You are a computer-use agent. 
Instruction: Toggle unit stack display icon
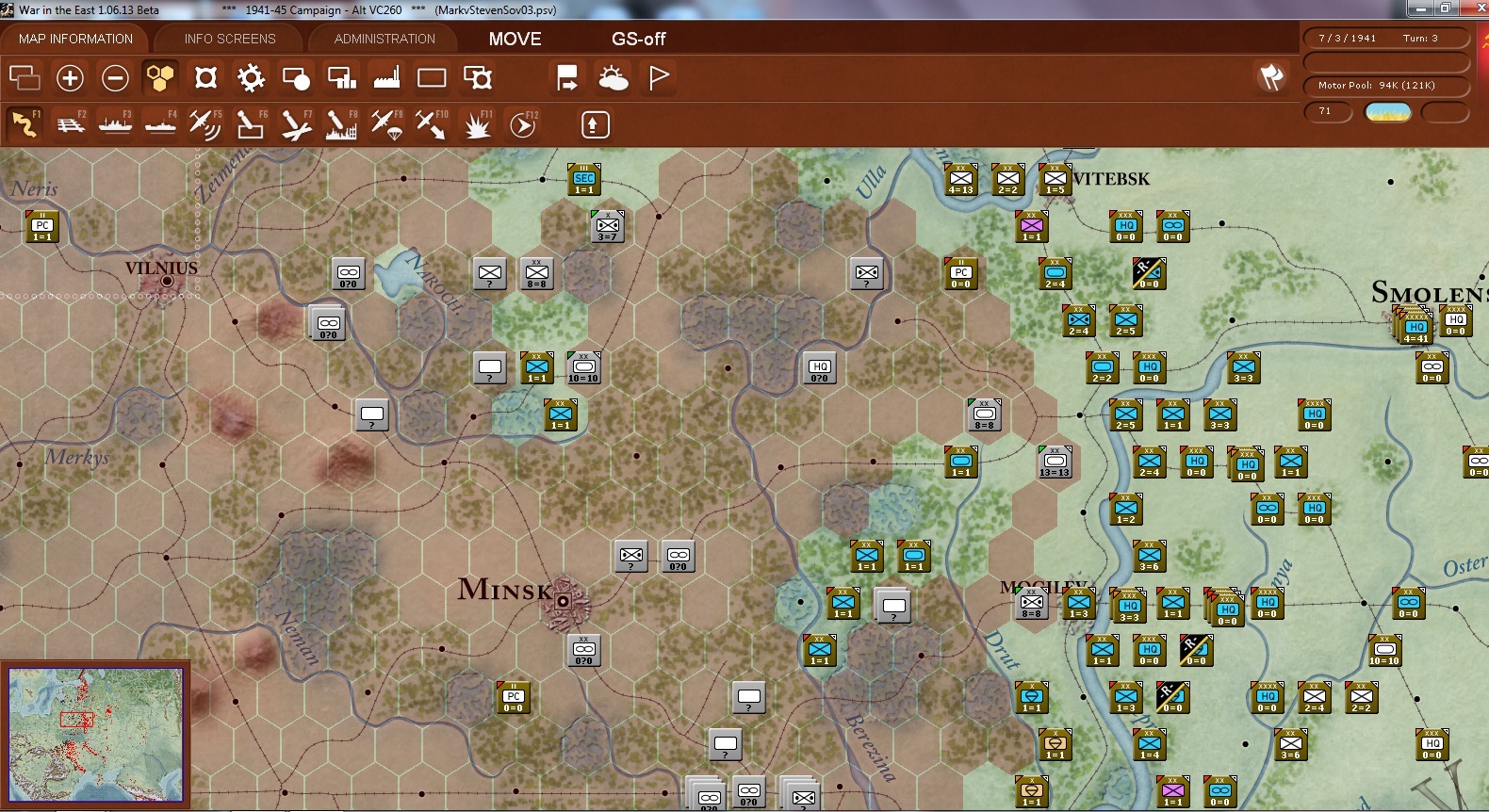pyautogui.click(x=25, y=77)
